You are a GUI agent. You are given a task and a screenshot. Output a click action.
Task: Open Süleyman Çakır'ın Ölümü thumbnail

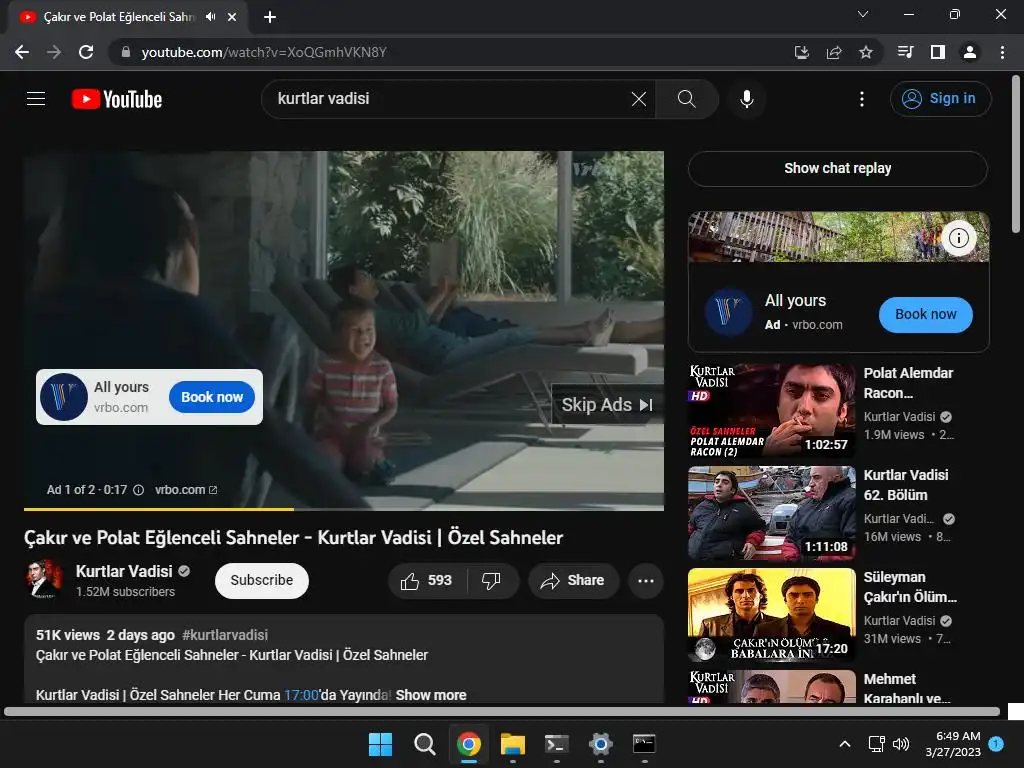click(771, 615)
